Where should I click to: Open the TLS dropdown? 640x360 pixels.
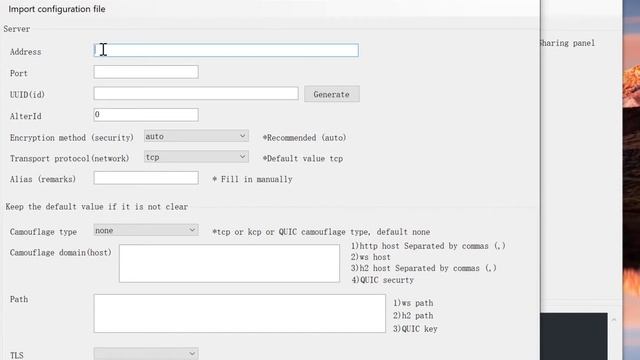point(146,353)
